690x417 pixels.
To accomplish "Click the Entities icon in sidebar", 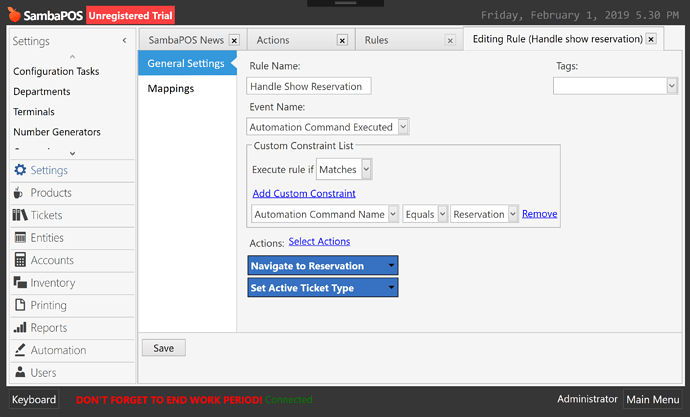I will (x=20, y=238).
